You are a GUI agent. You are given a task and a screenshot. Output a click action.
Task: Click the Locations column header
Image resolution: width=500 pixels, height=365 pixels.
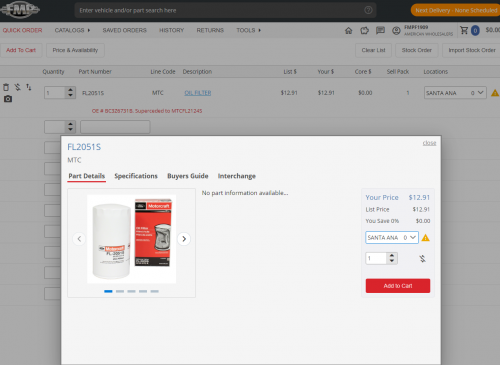pos(436,72)
